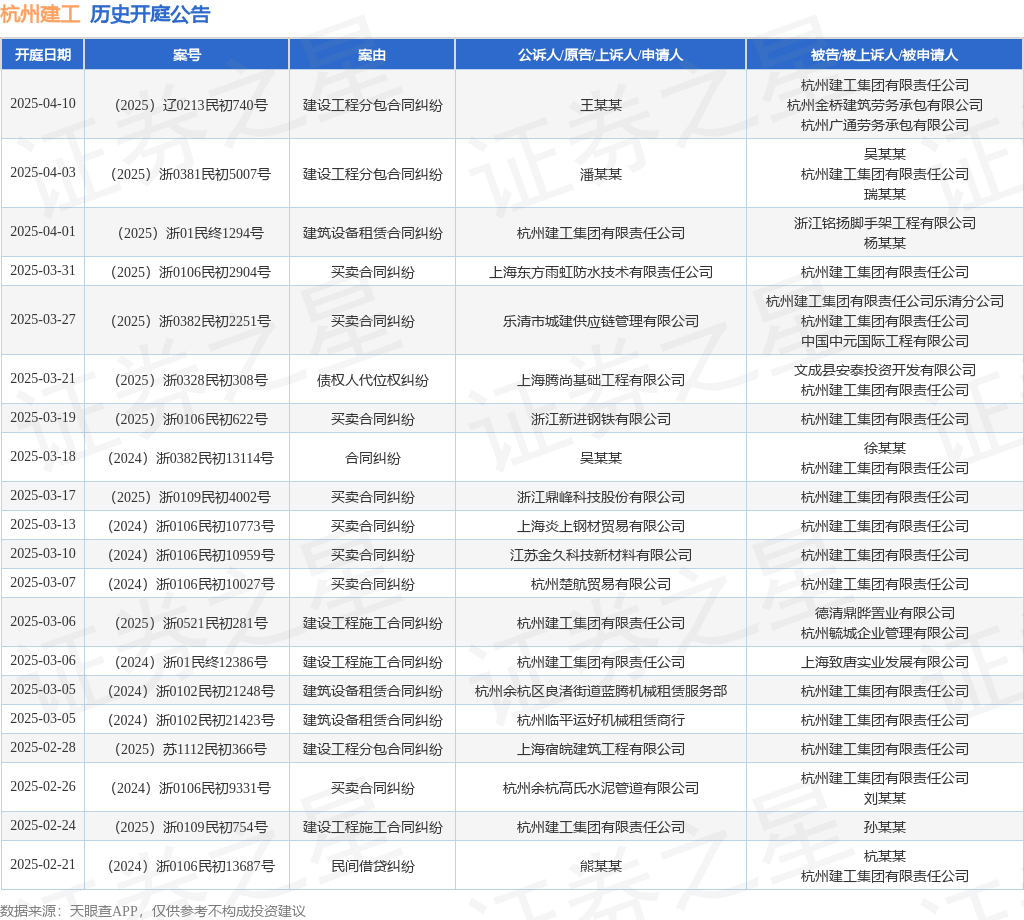Click plaintiff 江苏金久科技新材料有限公司

coord(601,555)
